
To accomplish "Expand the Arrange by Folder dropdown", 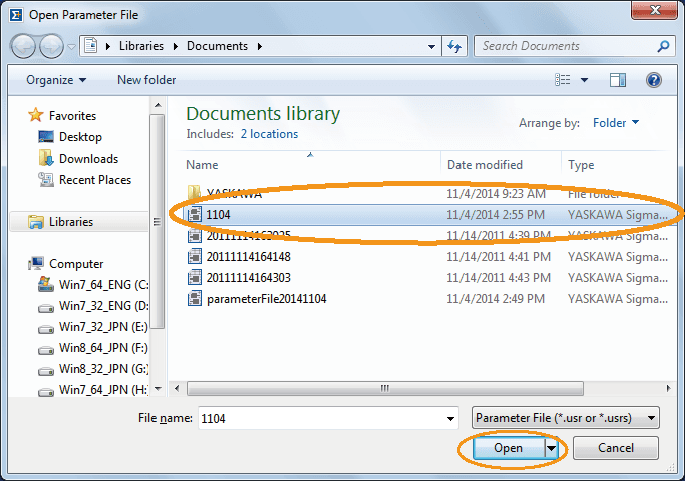I will [x=616, y=123].
